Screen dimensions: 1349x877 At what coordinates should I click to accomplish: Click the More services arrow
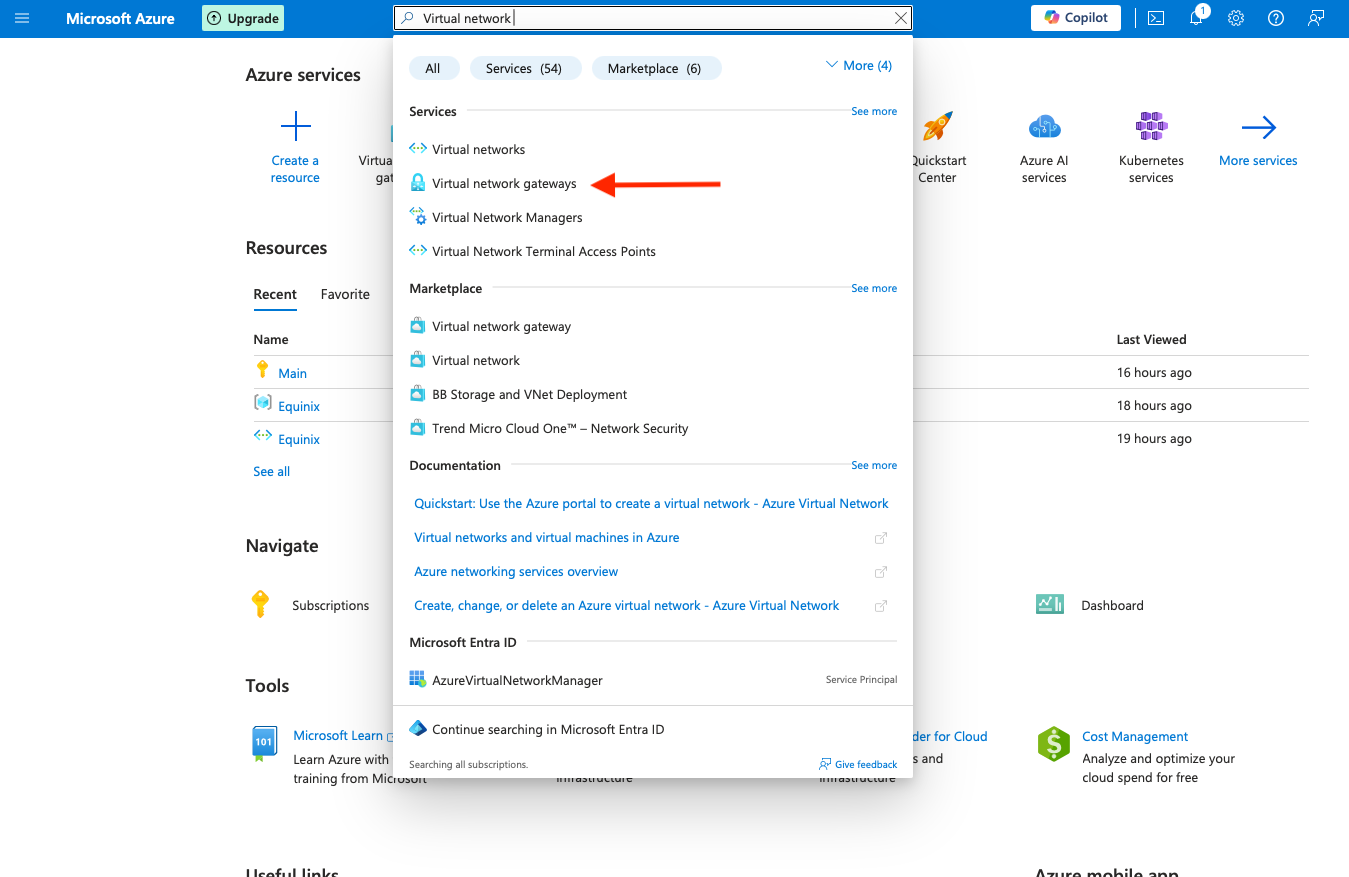coord(1258,127)
